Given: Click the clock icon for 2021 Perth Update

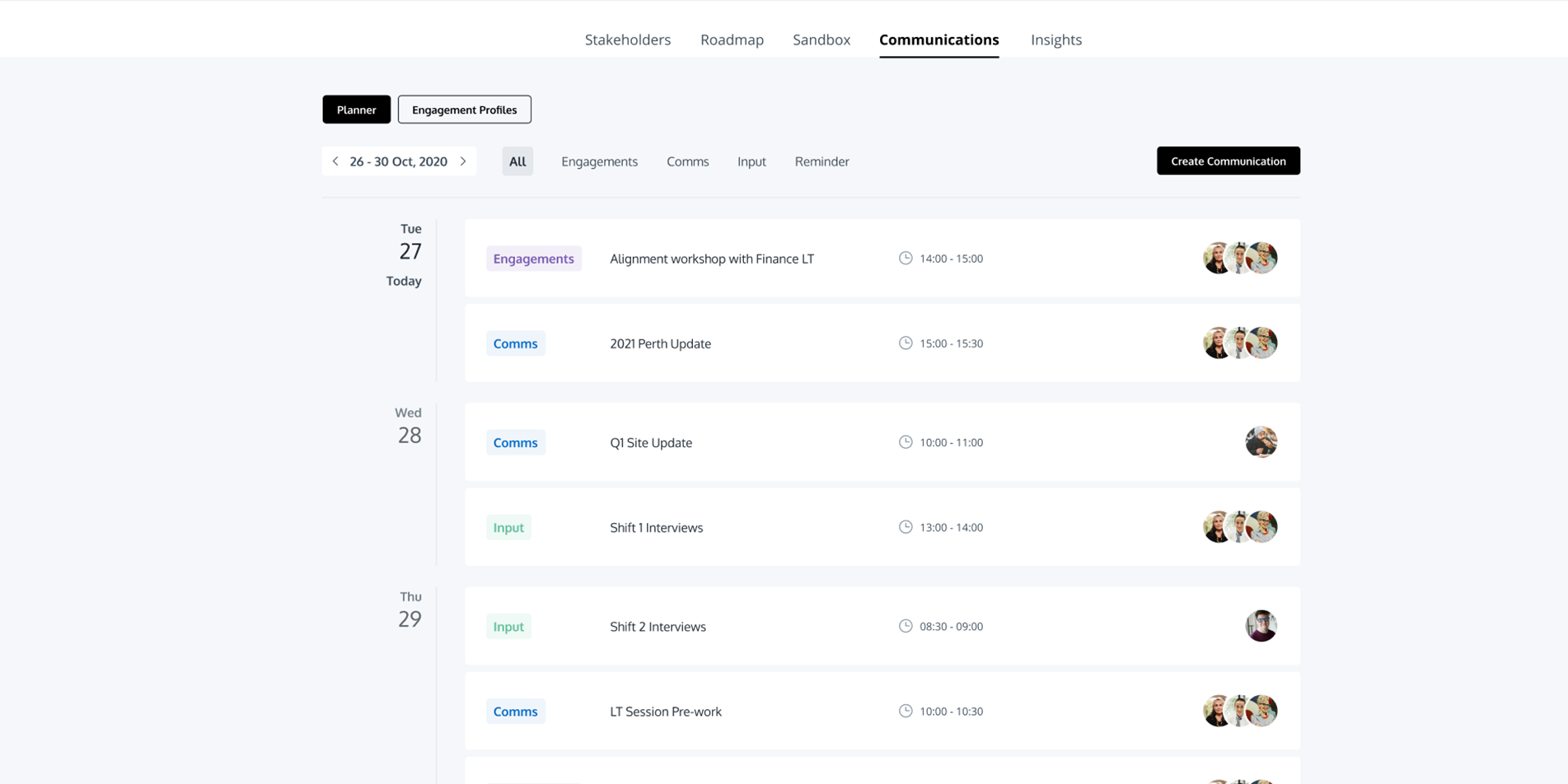Looking at the screenshot, I should tap(905, 343).
